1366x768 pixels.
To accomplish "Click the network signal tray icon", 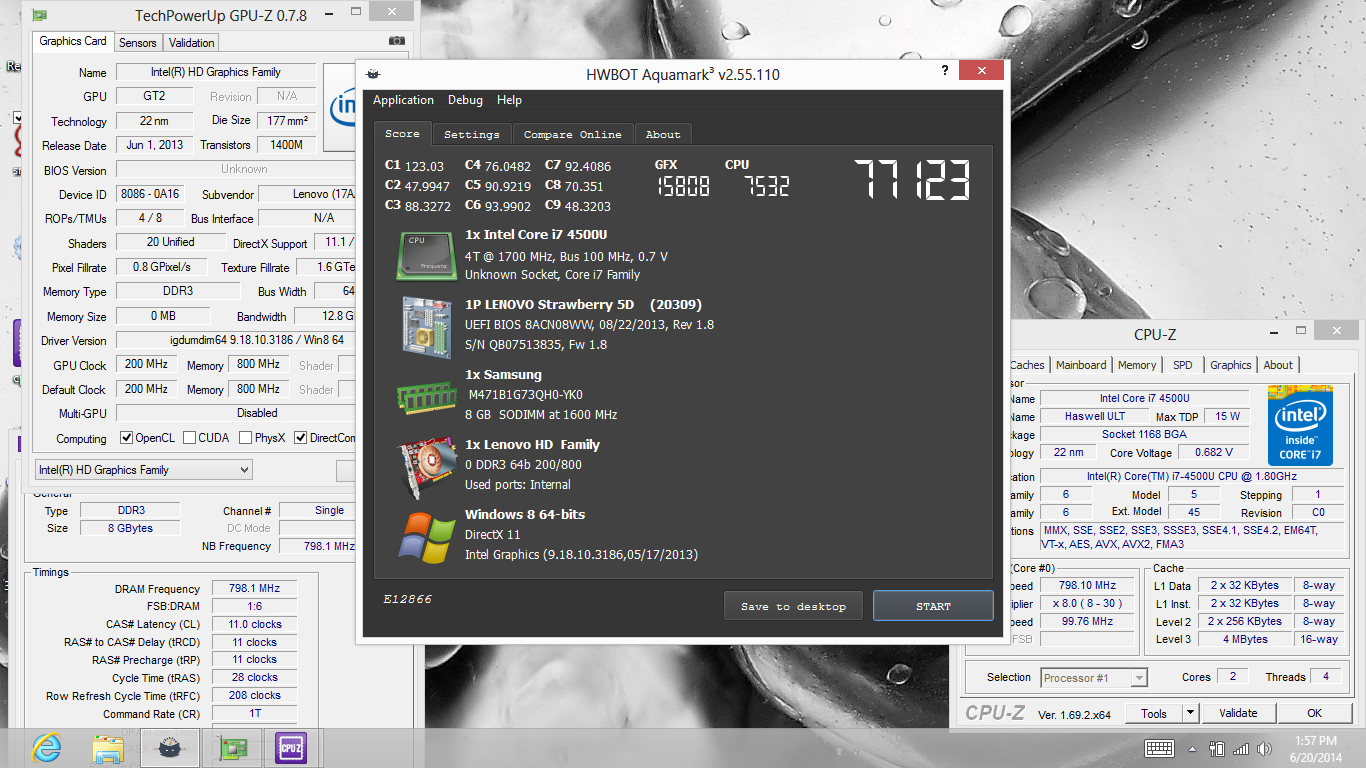I will pos(1241,748).
